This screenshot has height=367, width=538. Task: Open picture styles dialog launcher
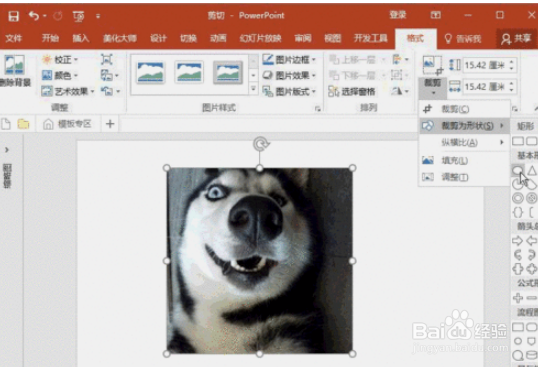(318, 108)
